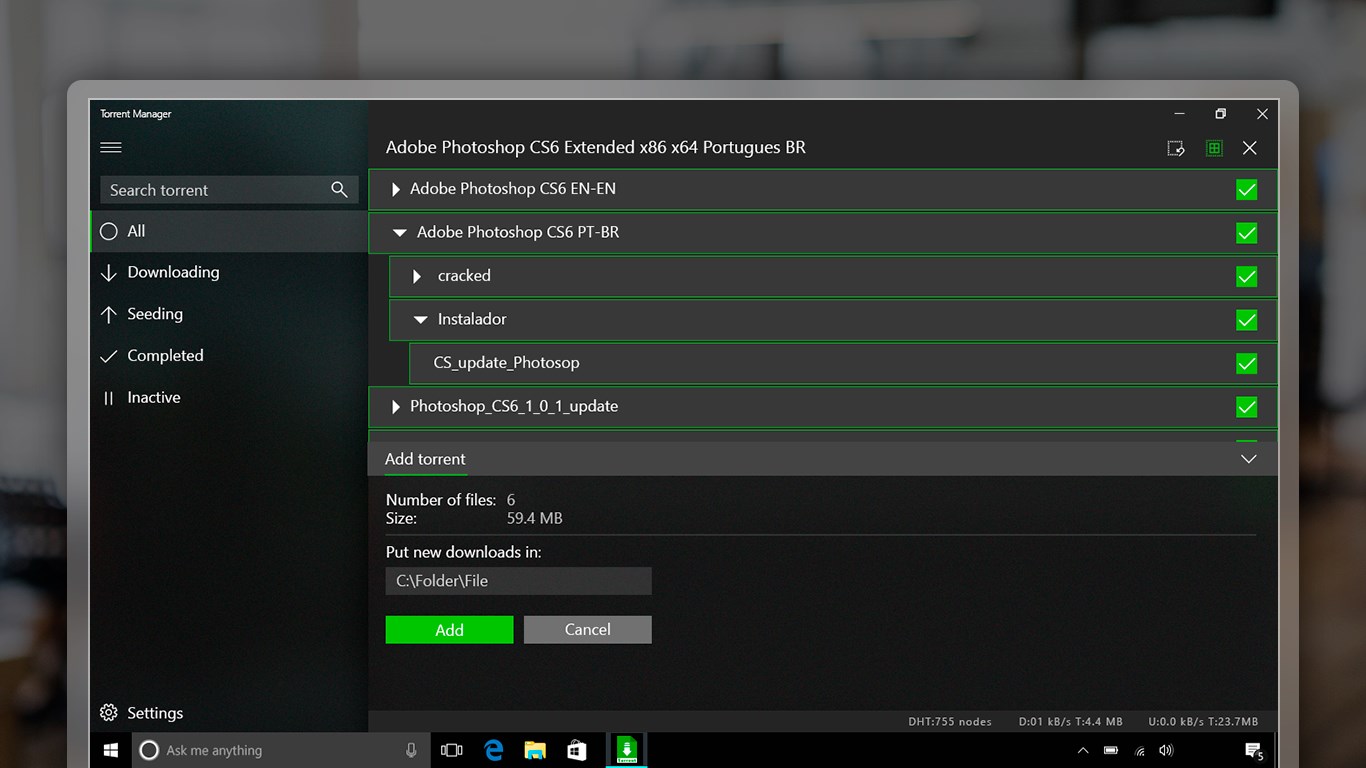This screenshot has width=1366, height=768.
Task: Select the CS_update_Photosop file row
Action: click(x=843, y=364)
